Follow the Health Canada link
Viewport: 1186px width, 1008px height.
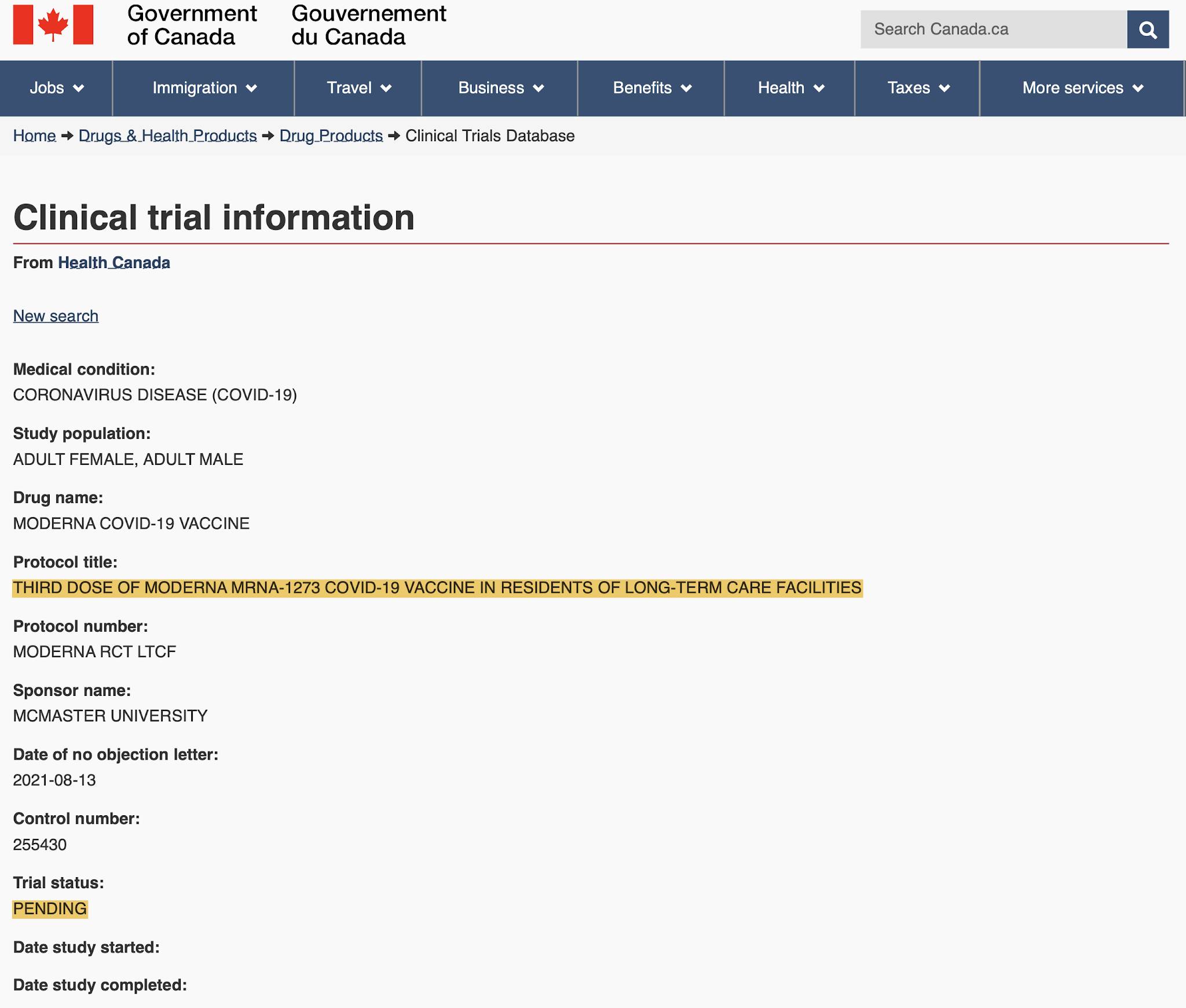click(x=114, y=263)
